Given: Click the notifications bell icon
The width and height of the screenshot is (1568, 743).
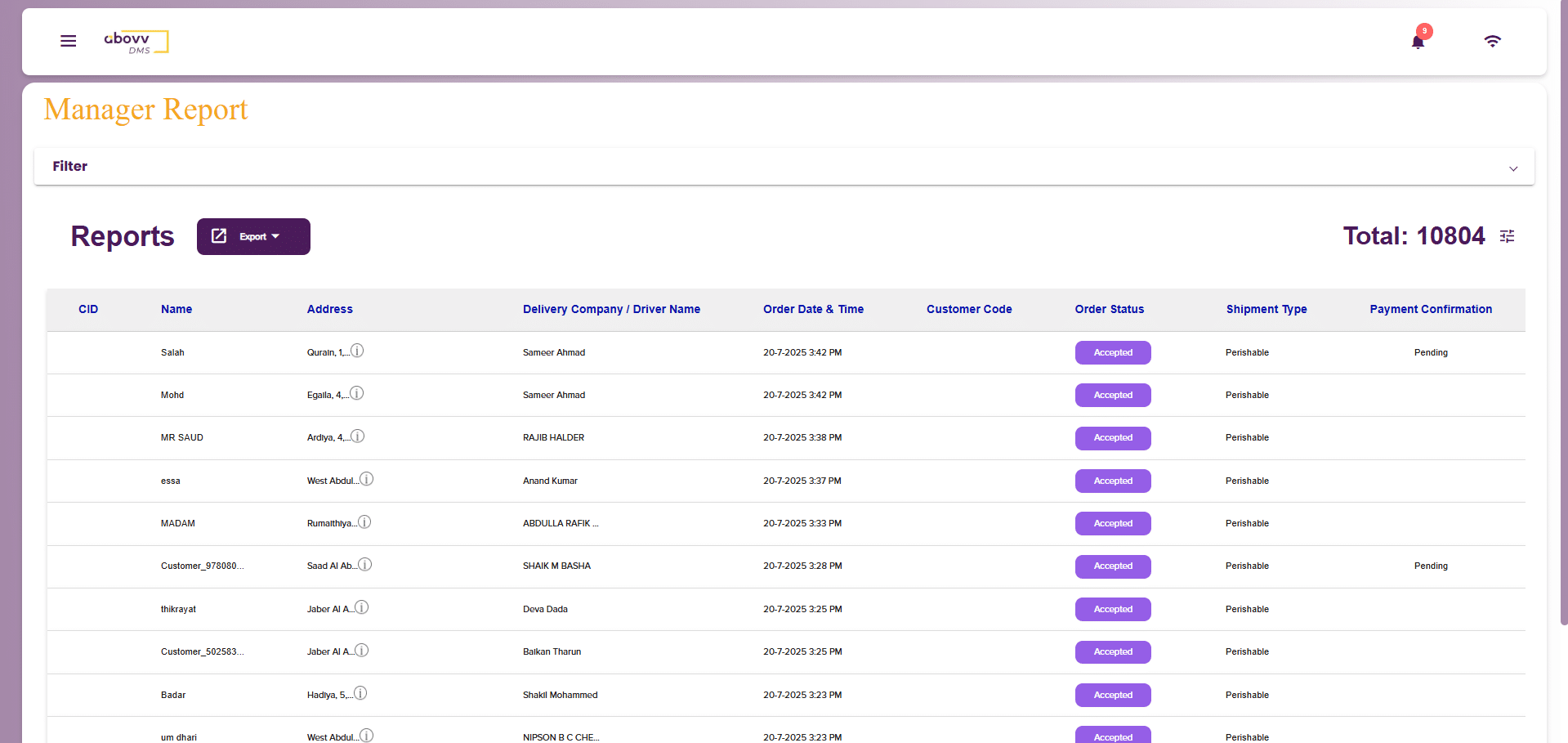Looking at the screenshot, I should tap(1418, 42).
